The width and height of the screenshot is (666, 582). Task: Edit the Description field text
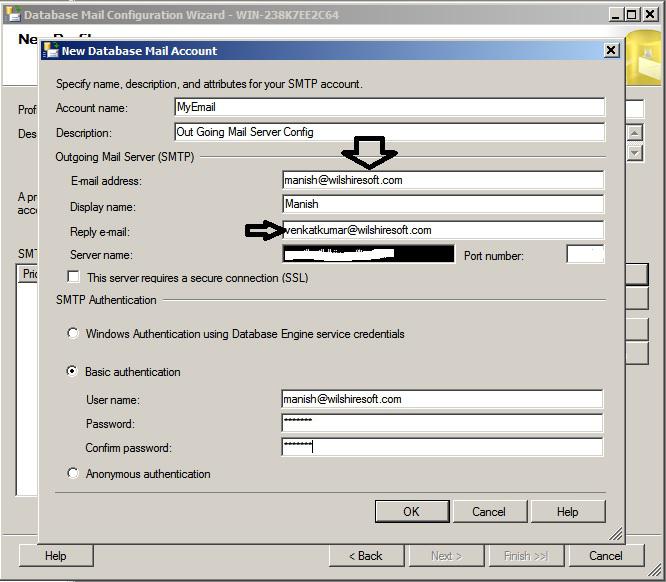tap(389, 132)
